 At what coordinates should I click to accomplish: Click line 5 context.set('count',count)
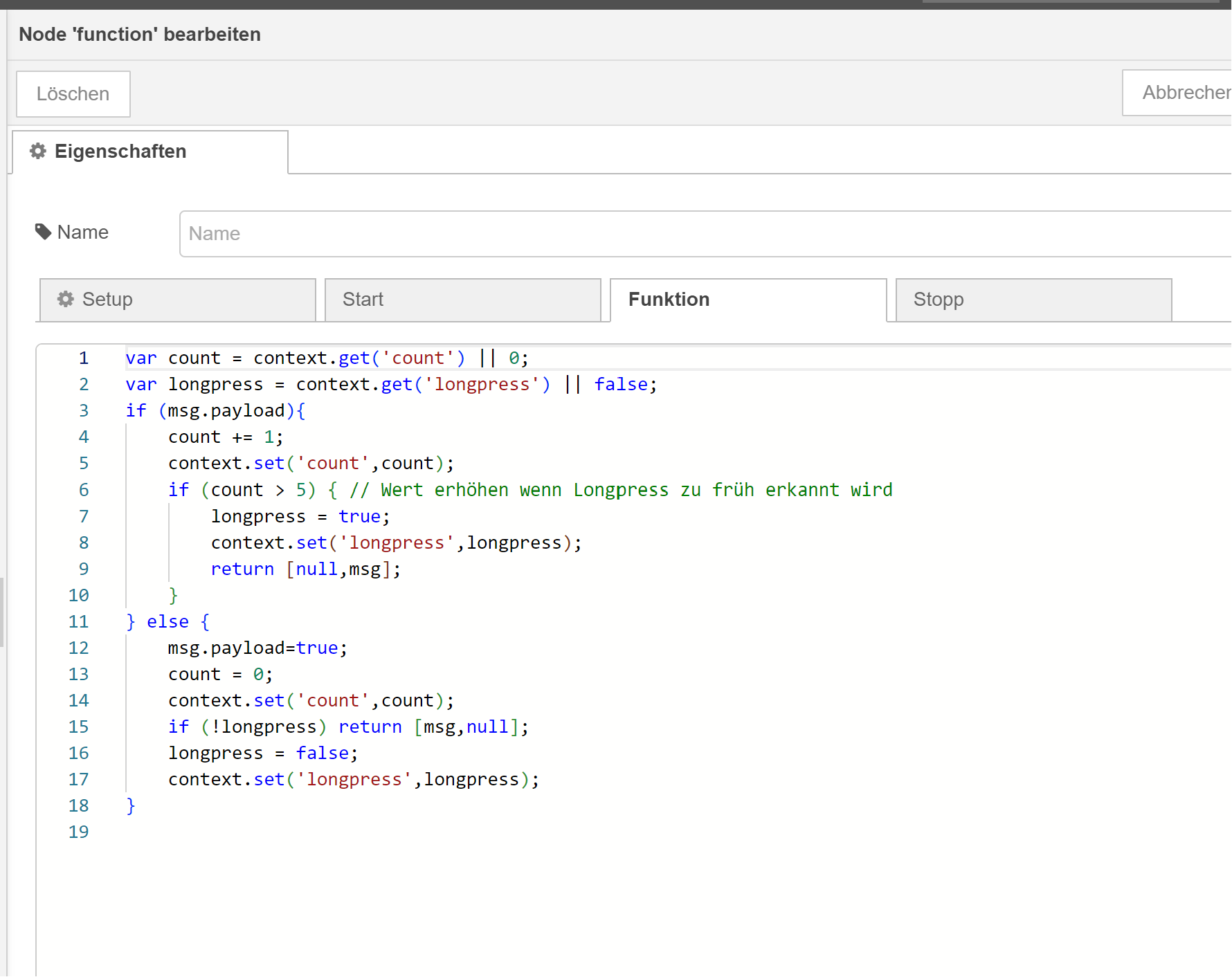pyautogui.click(x=311, y=464)
